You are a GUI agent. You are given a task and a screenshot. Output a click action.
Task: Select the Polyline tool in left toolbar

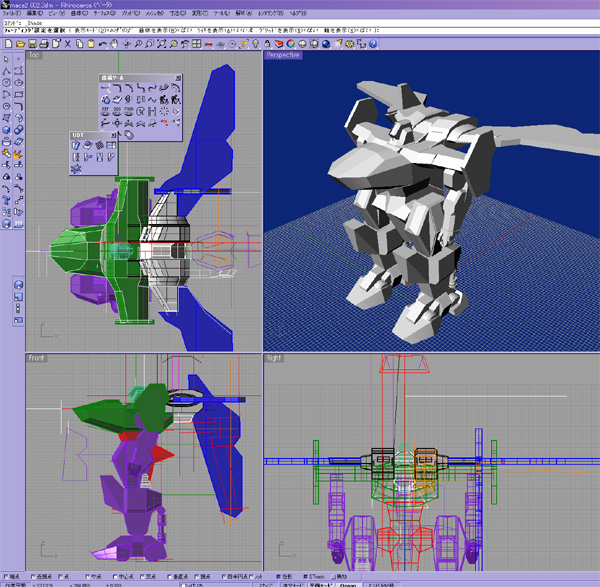tap(7, 71)
